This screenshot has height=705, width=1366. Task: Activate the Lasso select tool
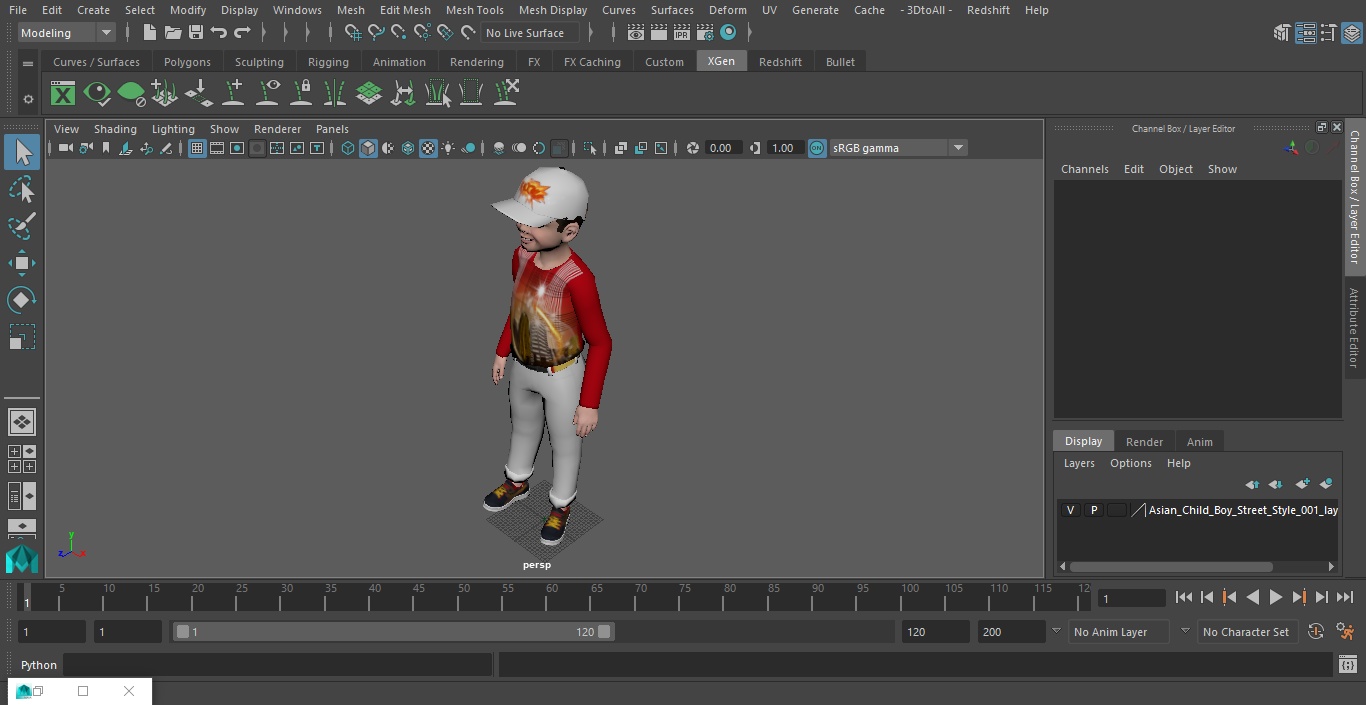[x=22, y=190]
